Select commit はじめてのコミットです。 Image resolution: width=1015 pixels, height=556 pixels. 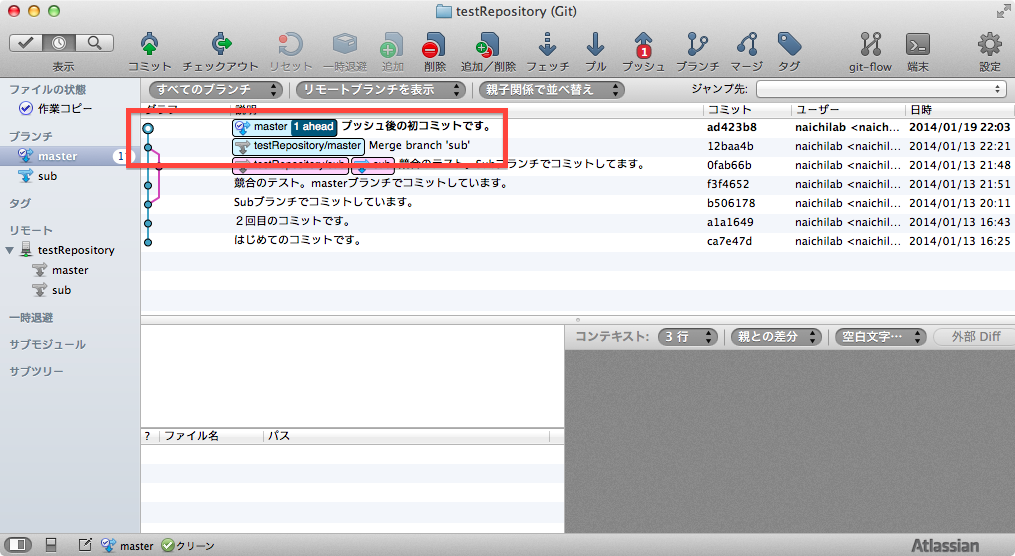[297, 241]
